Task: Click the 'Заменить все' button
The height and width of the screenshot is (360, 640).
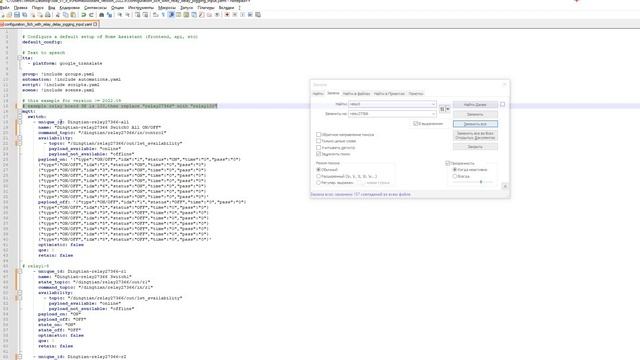Action: click(x=475, y=124)
